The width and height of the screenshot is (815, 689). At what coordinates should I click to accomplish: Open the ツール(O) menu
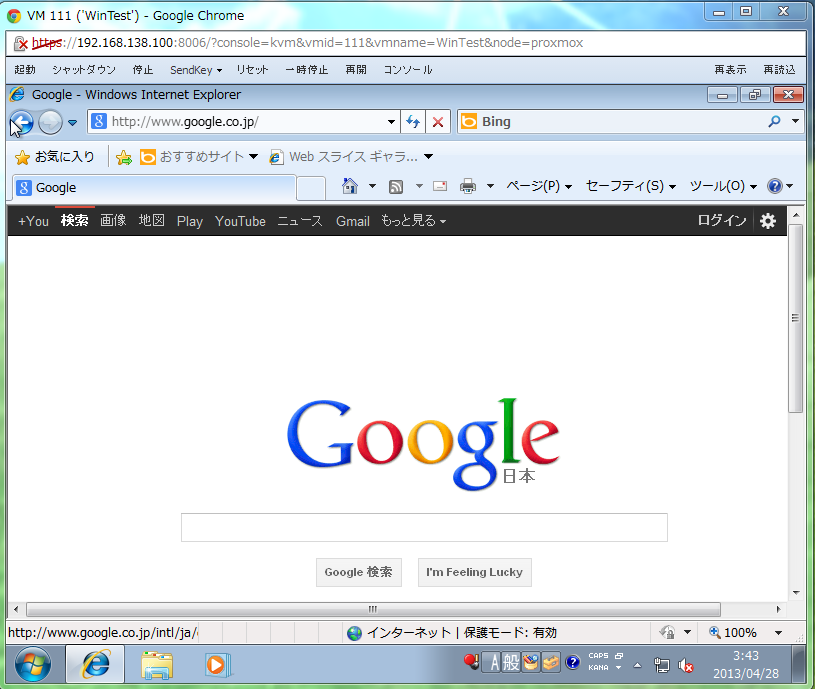pyautogui.click(x=723, y=186)
